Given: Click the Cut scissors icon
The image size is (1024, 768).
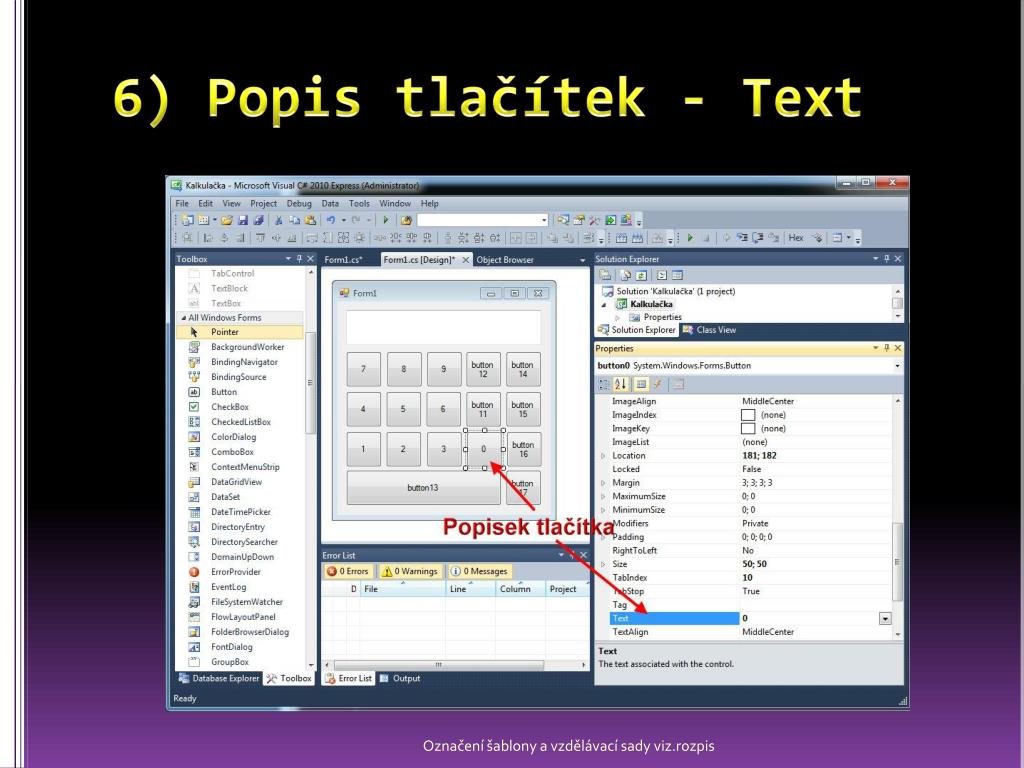Looking at the screenshot, I should pos(278,220).
